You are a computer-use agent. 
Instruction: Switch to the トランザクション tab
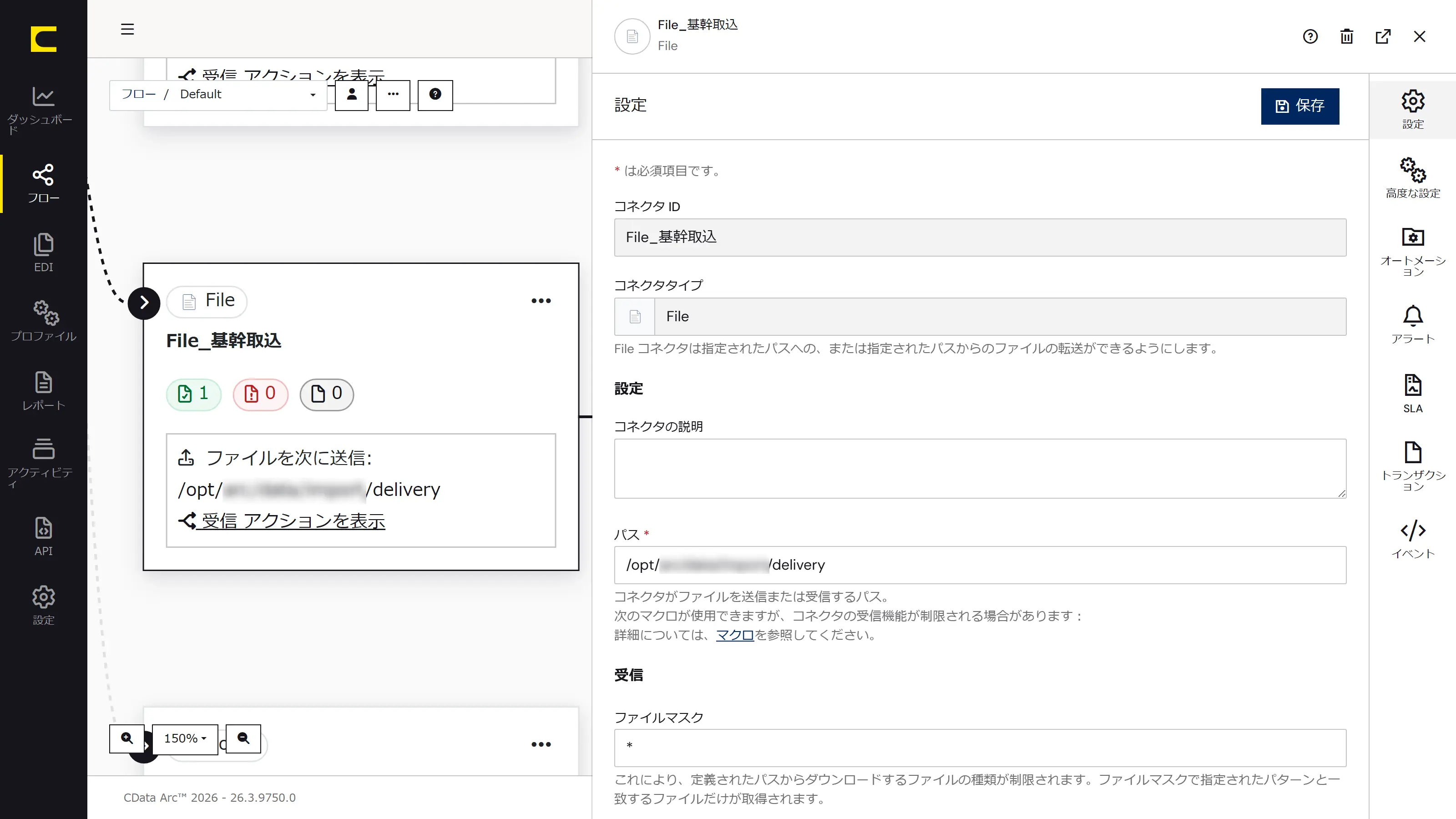[1412, 466]
